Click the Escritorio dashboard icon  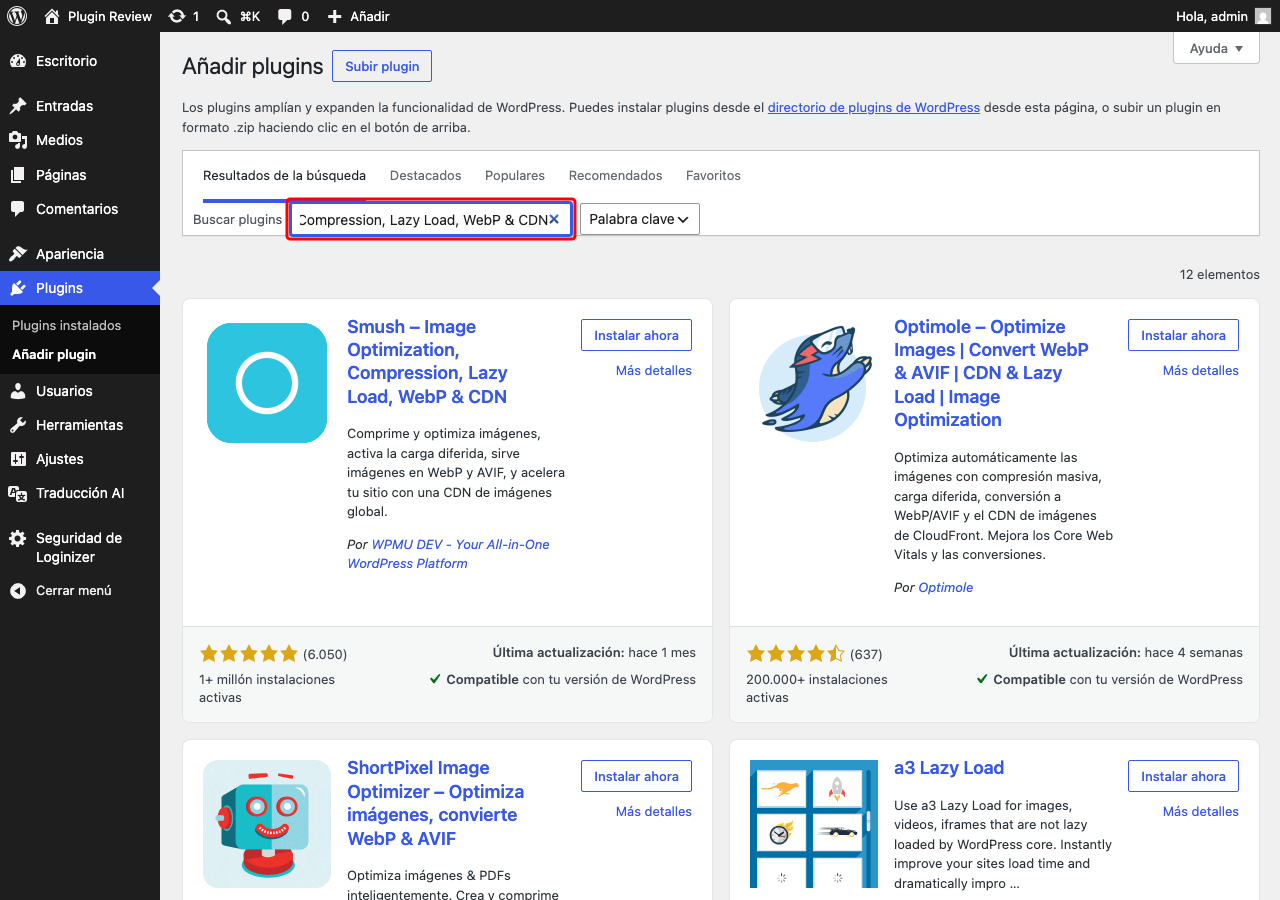coord(18,61)
